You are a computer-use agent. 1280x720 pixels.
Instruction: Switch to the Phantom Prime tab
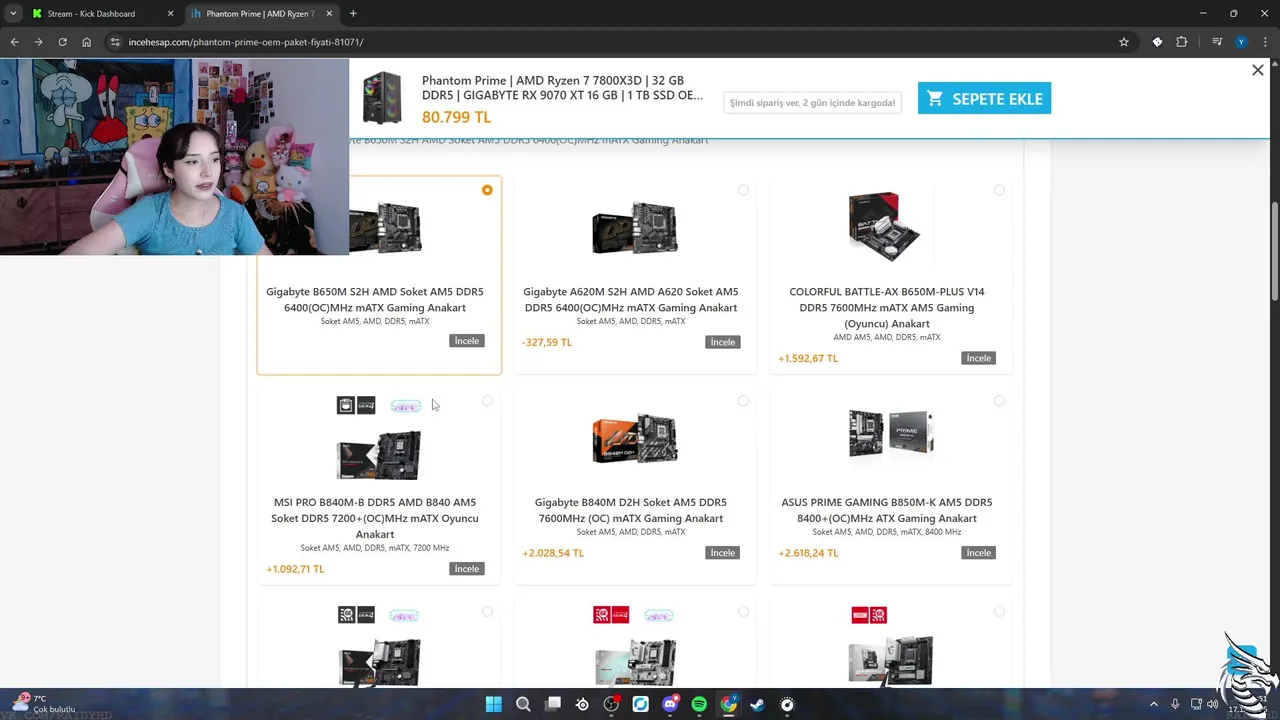pyautogui.click(x=261, y=14)
